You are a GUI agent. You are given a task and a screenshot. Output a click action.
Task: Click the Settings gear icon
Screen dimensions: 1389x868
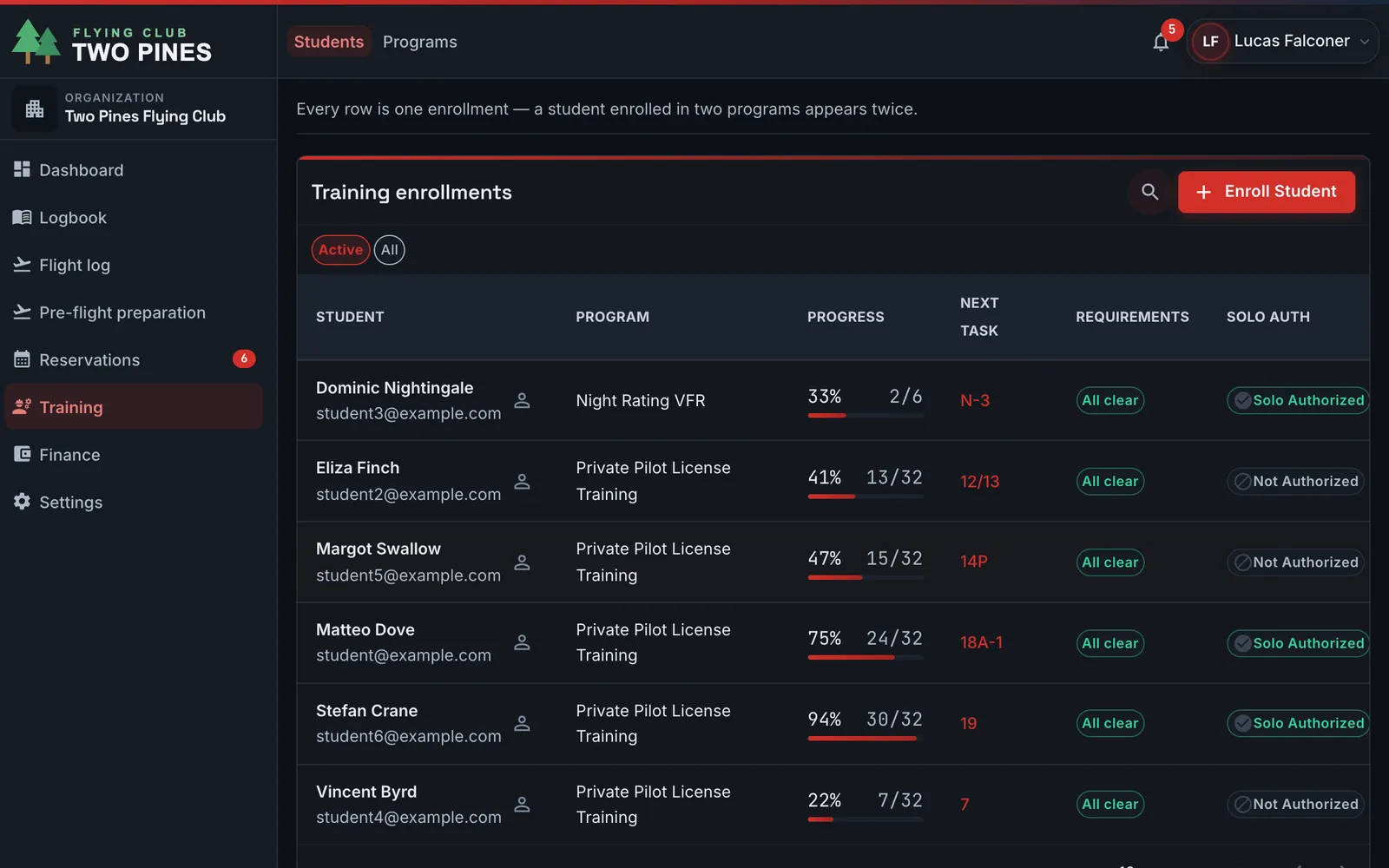click(22, 502)
